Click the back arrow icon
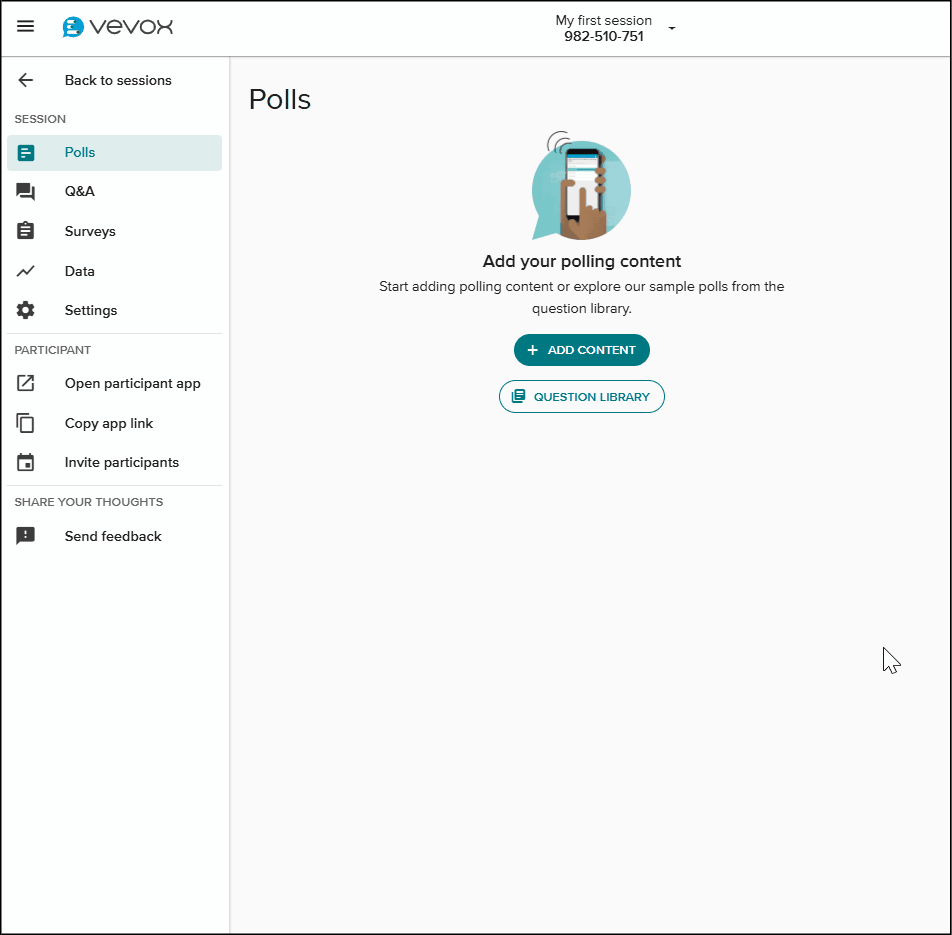This screenshot has height=935, width=952. pyautogui.click(x=26, y=80)
